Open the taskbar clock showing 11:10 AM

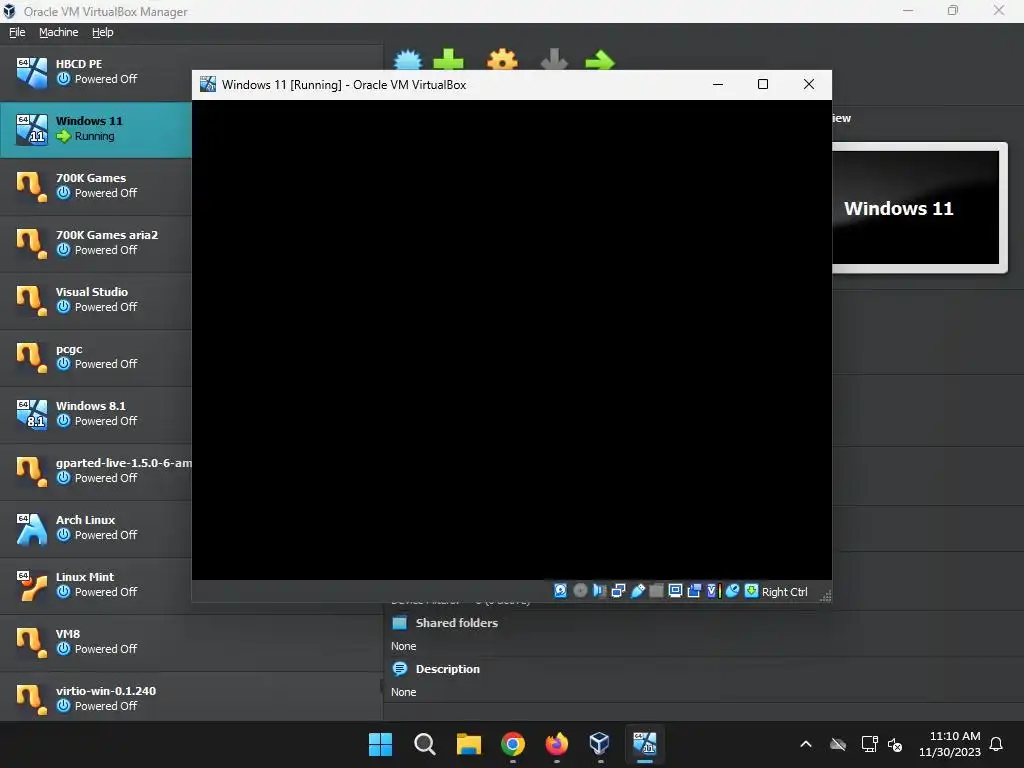[950, 744]
